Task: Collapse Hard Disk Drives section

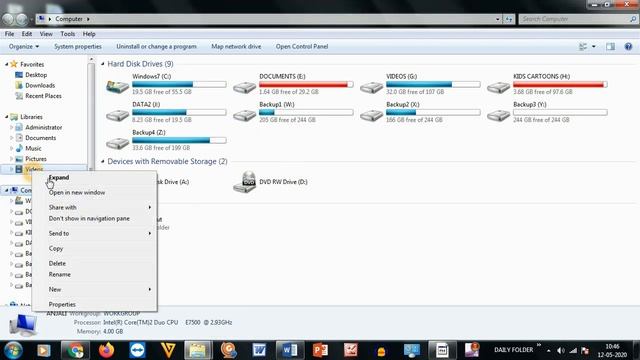Action: (103, 64)
